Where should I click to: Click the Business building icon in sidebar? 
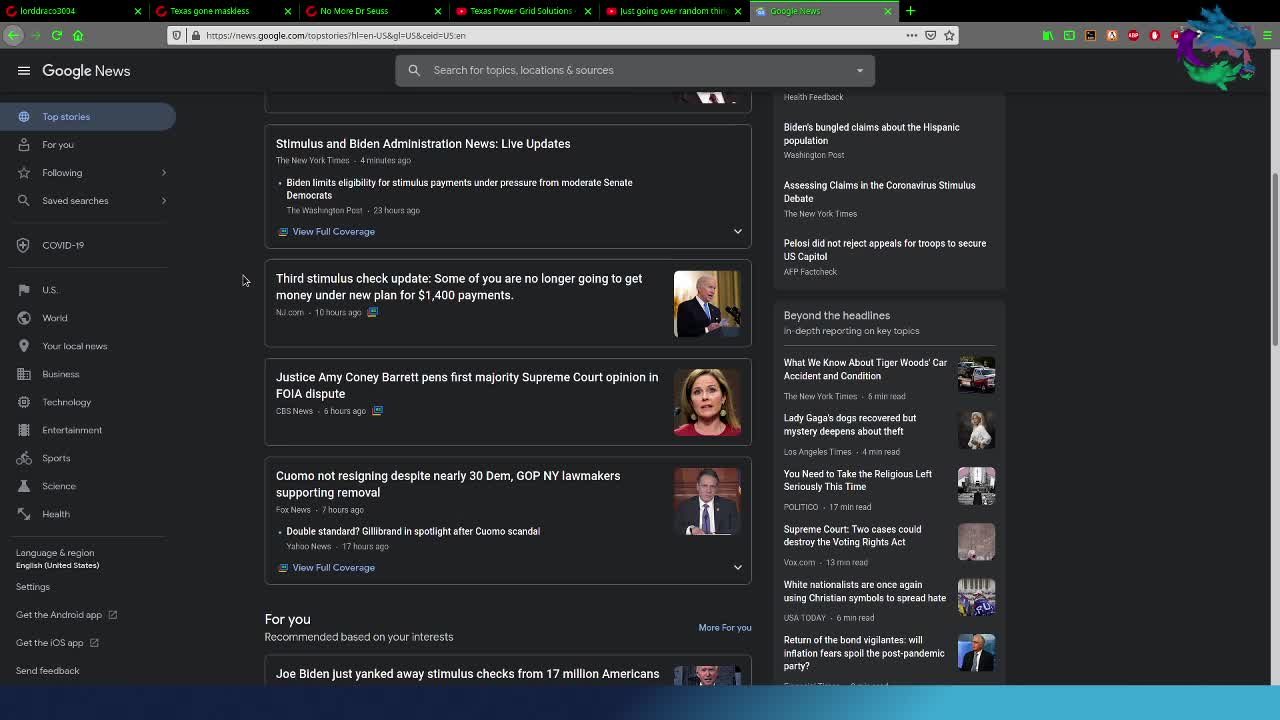[24, 374]
